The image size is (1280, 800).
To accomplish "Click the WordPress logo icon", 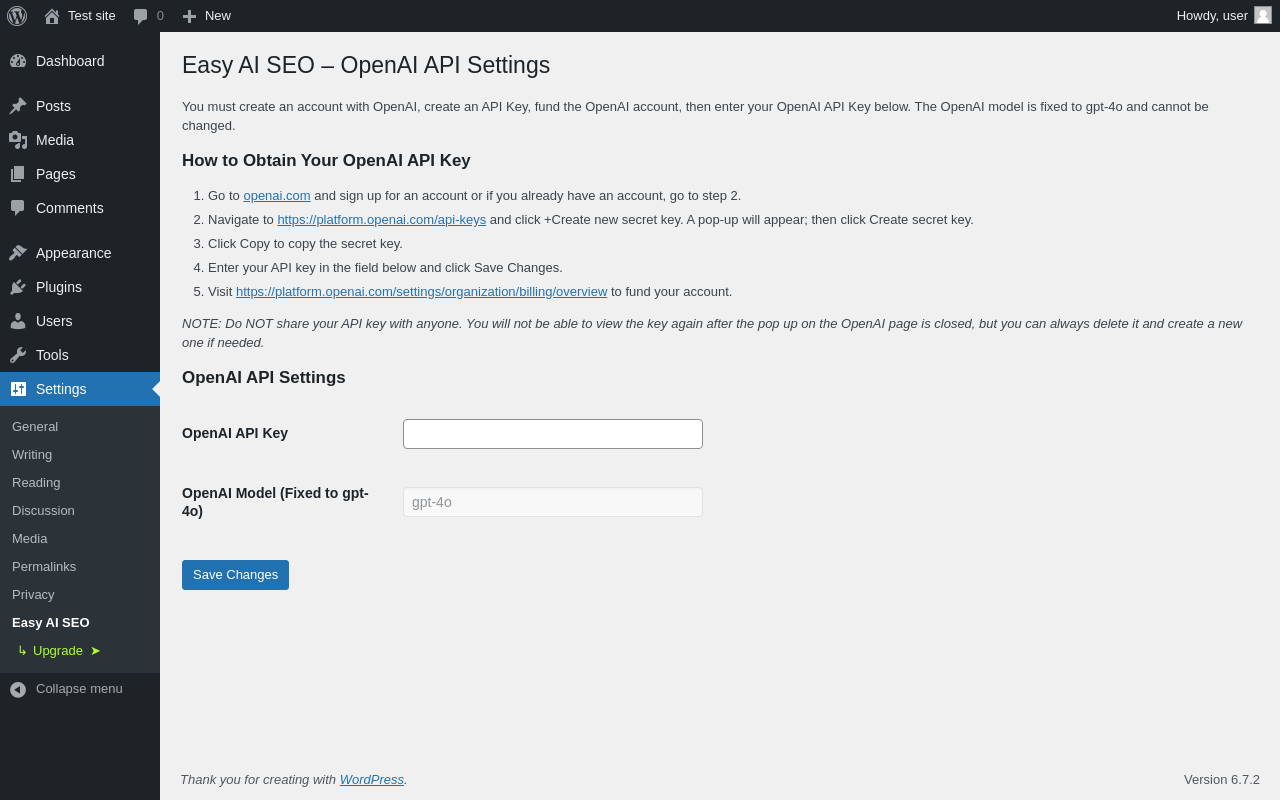I will [x=17, y=16].
